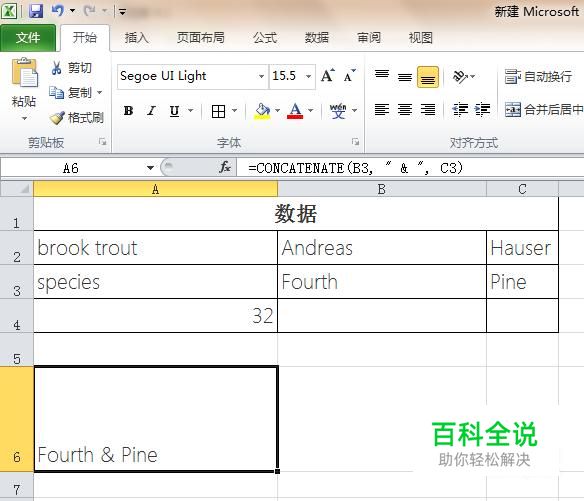Undo the last action
Image resolution: width=584 pixels, height=501 pixels.
(57, 11)
